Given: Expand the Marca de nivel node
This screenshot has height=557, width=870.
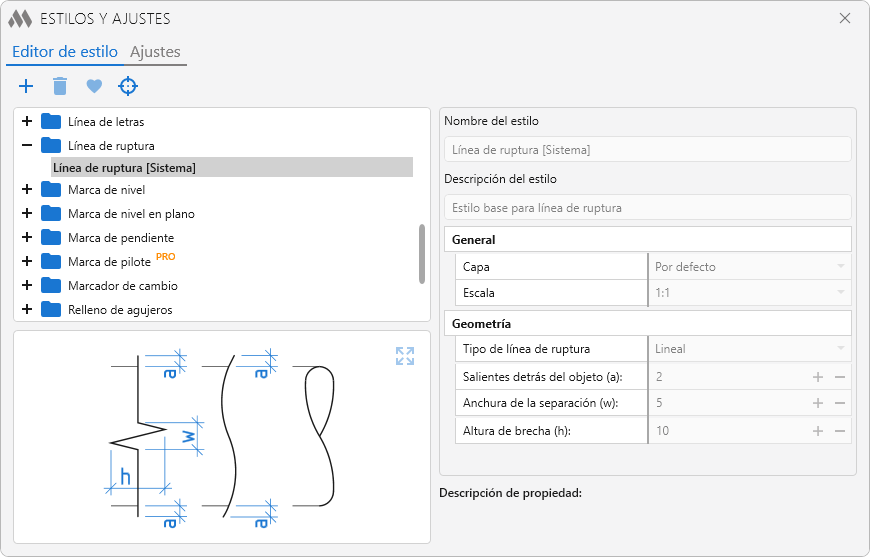Looking at the screenshot, I should (x=27, y=190).
